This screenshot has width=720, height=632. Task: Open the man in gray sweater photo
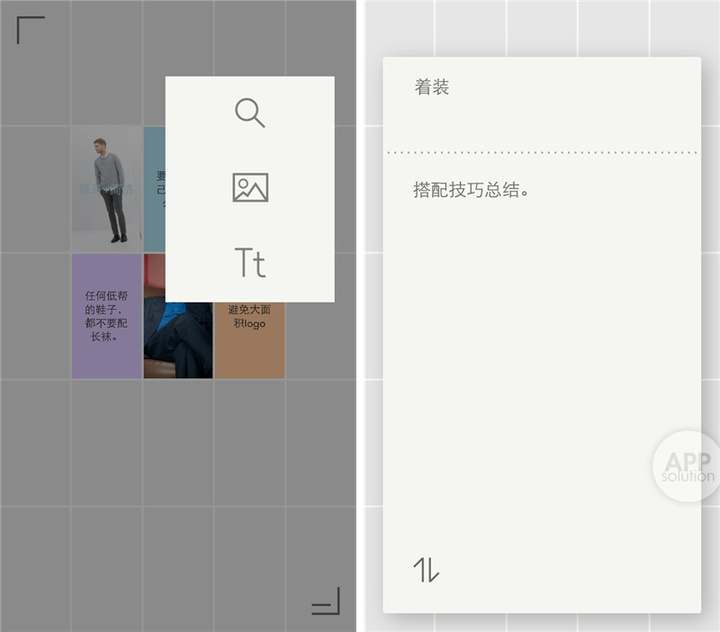pyautogui.click(x=107, y=189)
